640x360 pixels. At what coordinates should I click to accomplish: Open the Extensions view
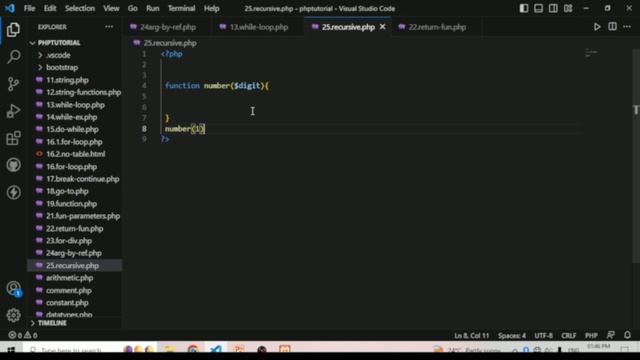(13, 138)
